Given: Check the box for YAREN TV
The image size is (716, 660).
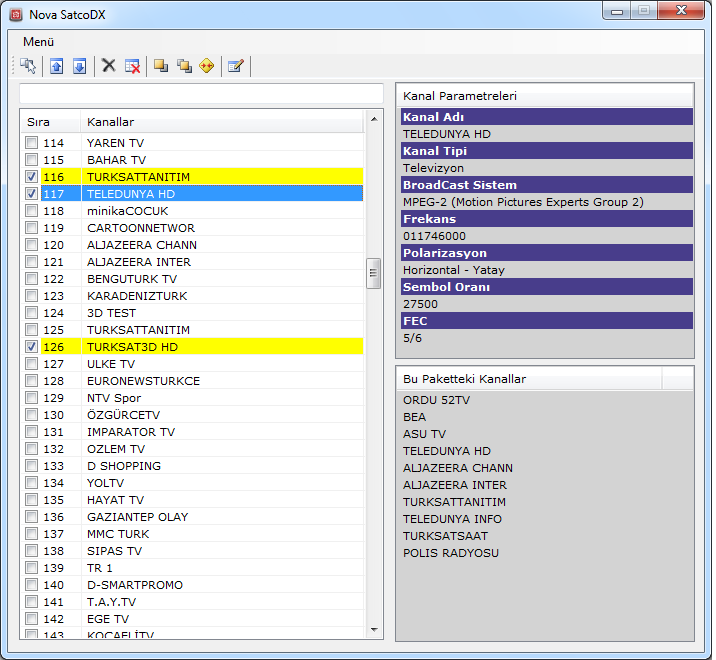Looking at the screenshot, I should pyautogui.click(x=32, y=143).
